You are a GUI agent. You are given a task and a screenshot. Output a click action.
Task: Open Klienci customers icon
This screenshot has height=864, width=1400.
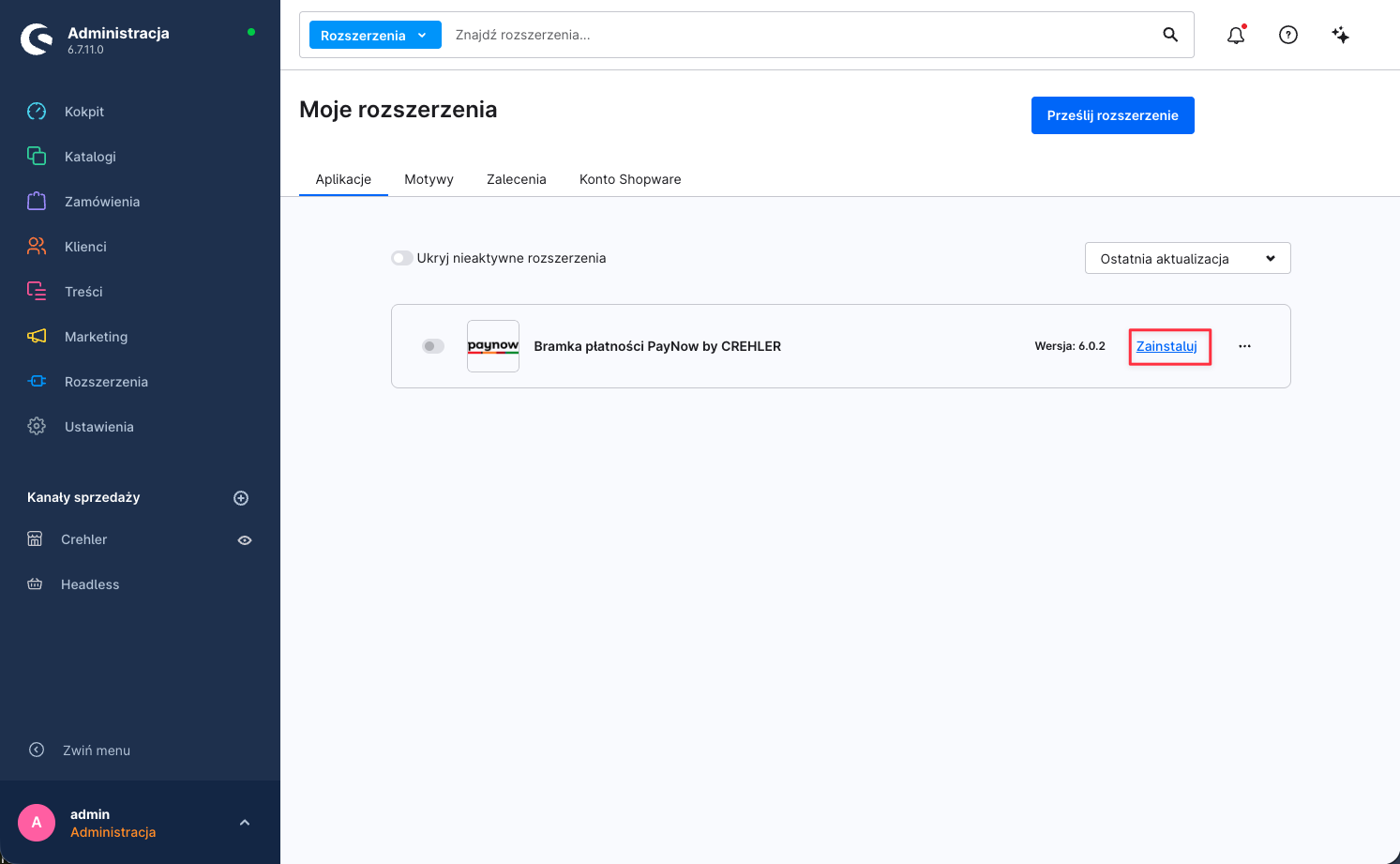37,246
